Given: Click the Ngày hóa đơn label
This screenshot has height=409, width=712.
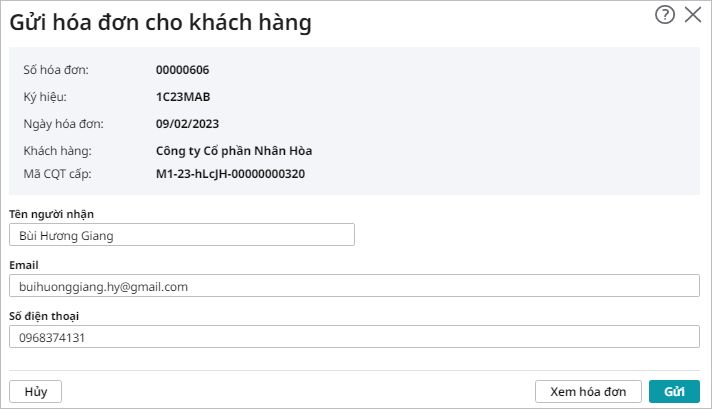Looking at the screenshot, I should point(63,124).
